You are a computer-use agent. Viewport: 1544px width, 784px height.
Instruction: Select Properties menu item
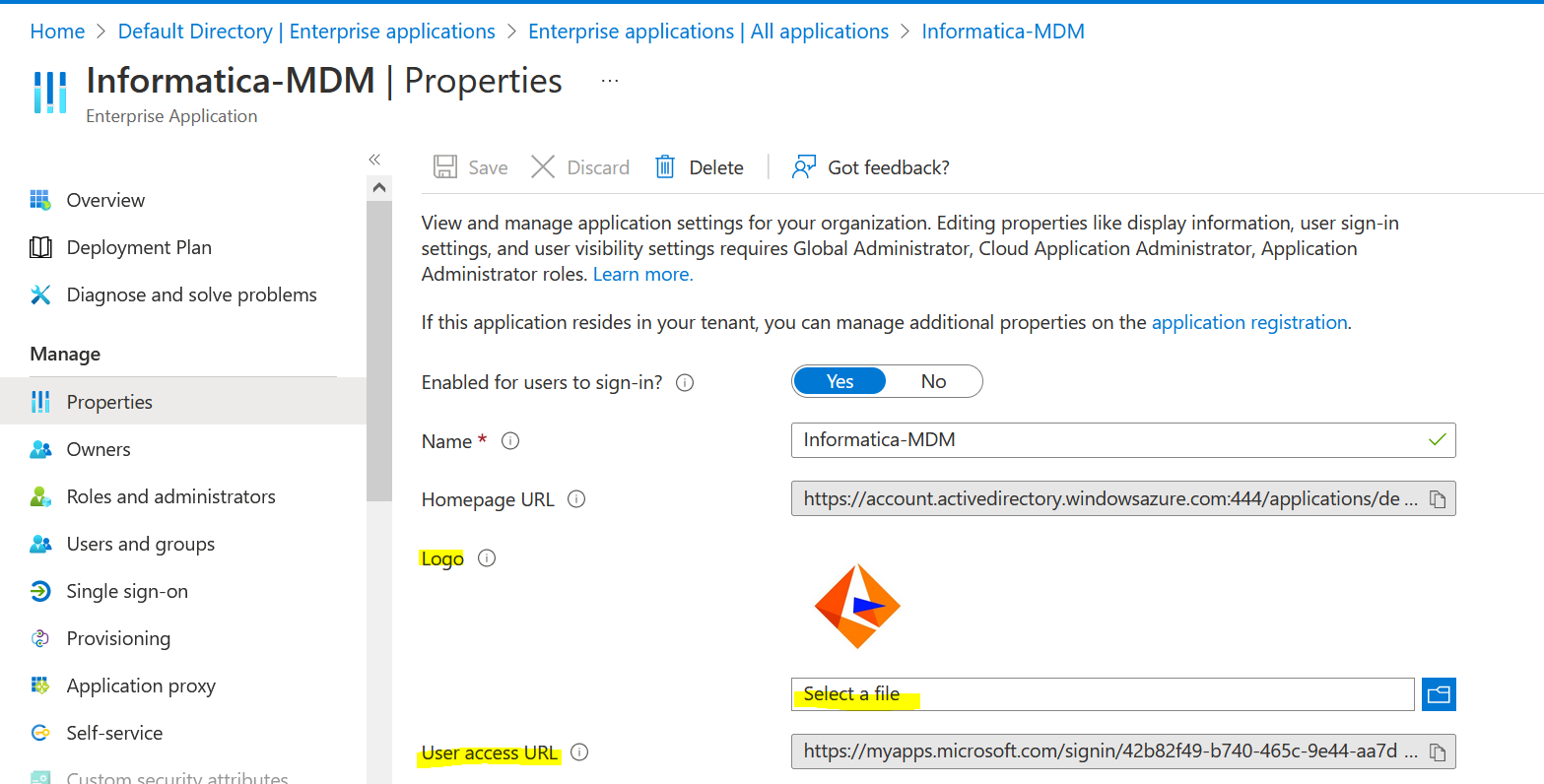tap(183, 402)
